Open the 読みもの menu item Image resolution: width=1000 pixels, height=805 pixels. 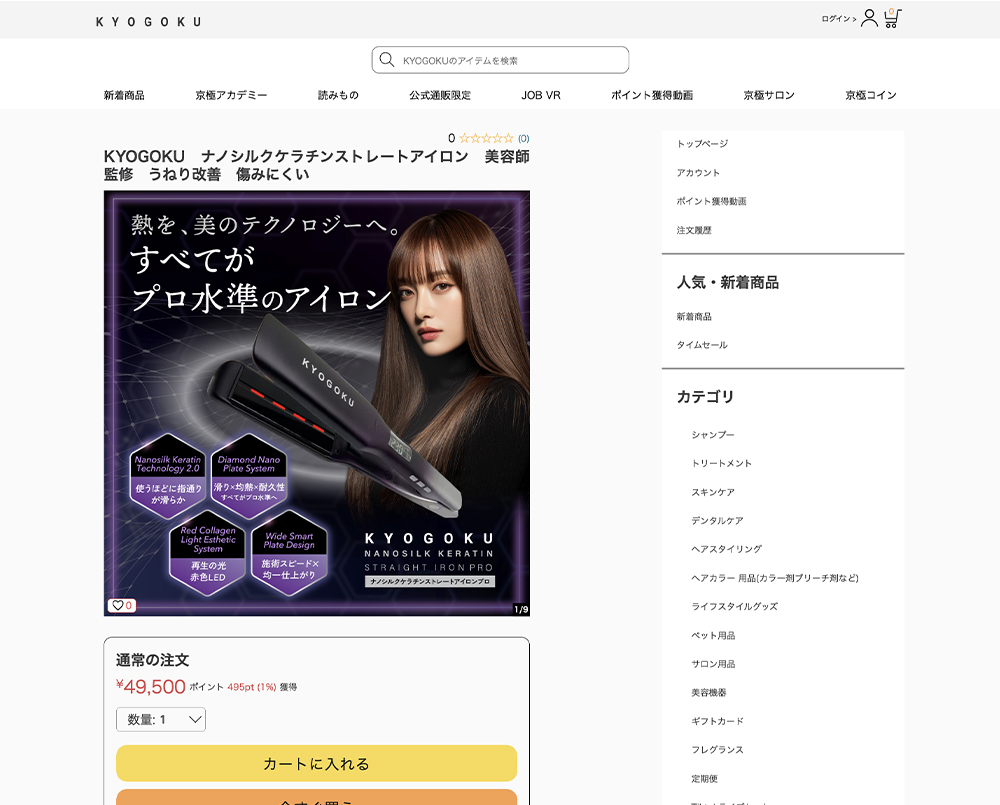[338, 95]
